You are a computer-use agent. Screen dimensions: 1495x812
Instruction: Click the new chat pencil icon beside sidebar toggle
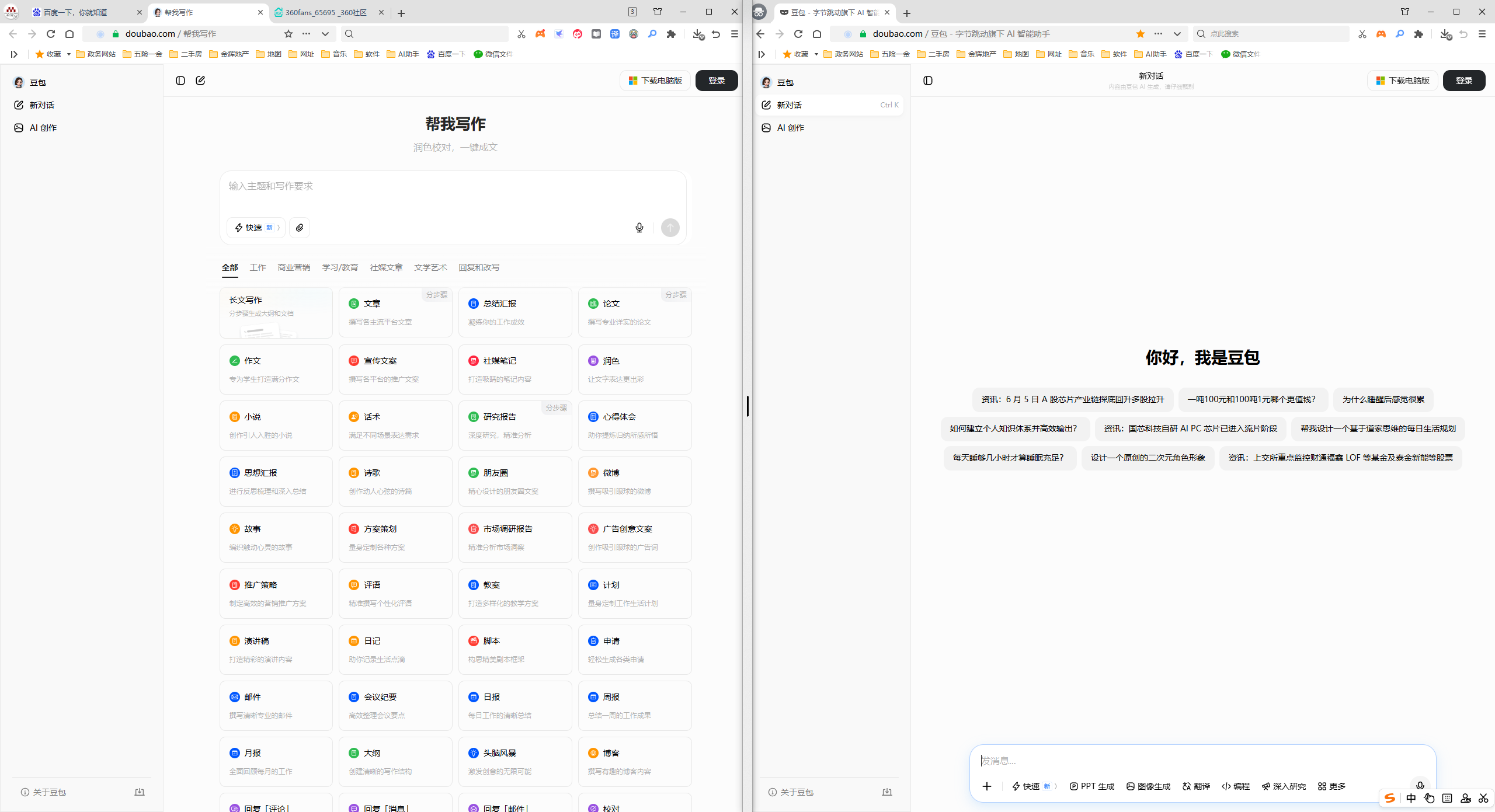(200, 81)
